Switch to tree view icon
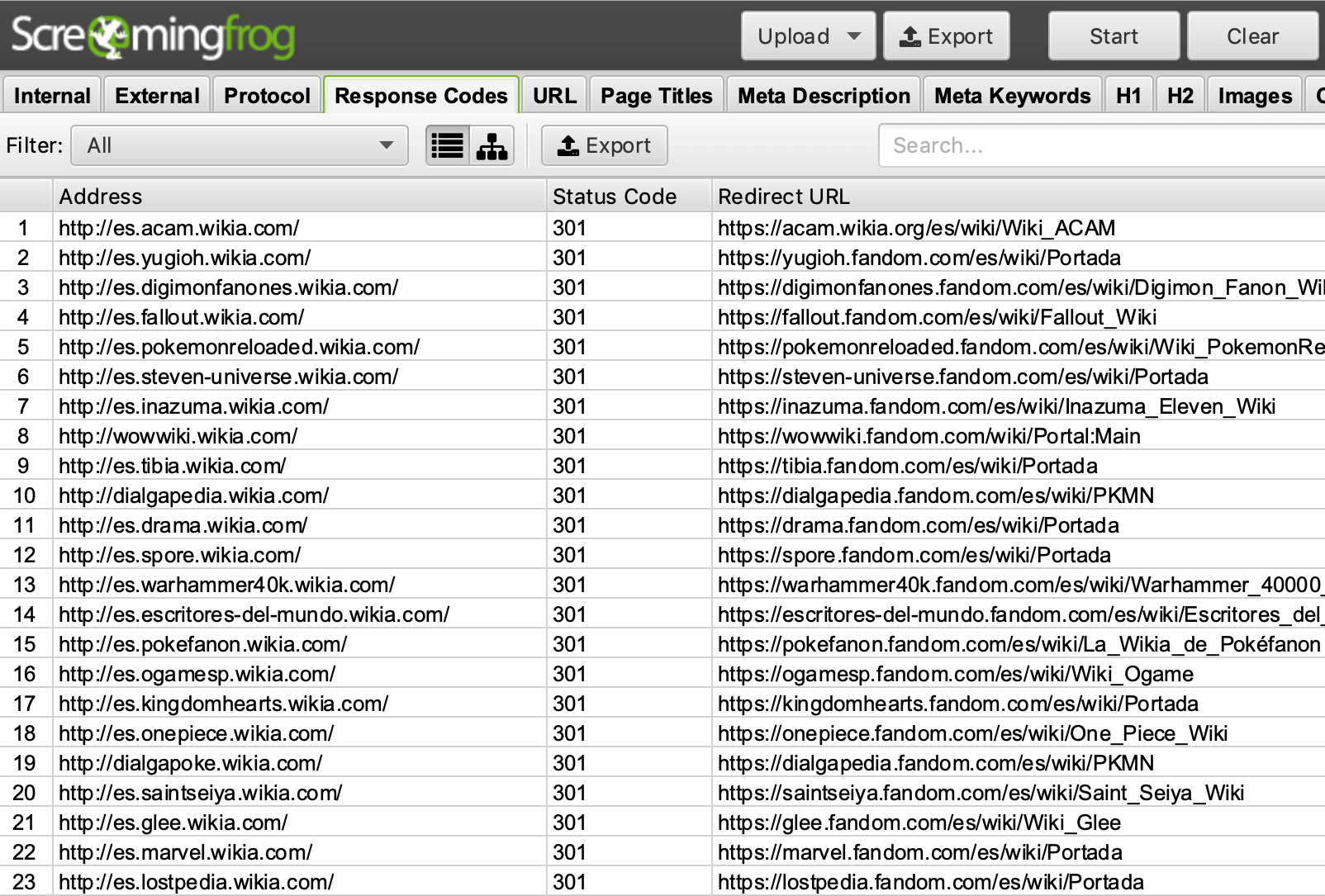This screenshot has height=896, width=1325. point(492,146)
